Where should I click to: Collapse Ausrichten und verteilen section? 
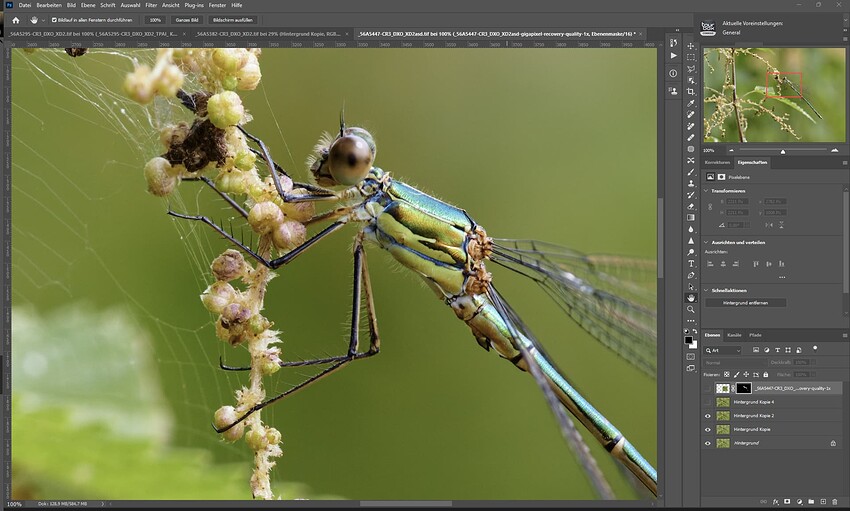706,242
